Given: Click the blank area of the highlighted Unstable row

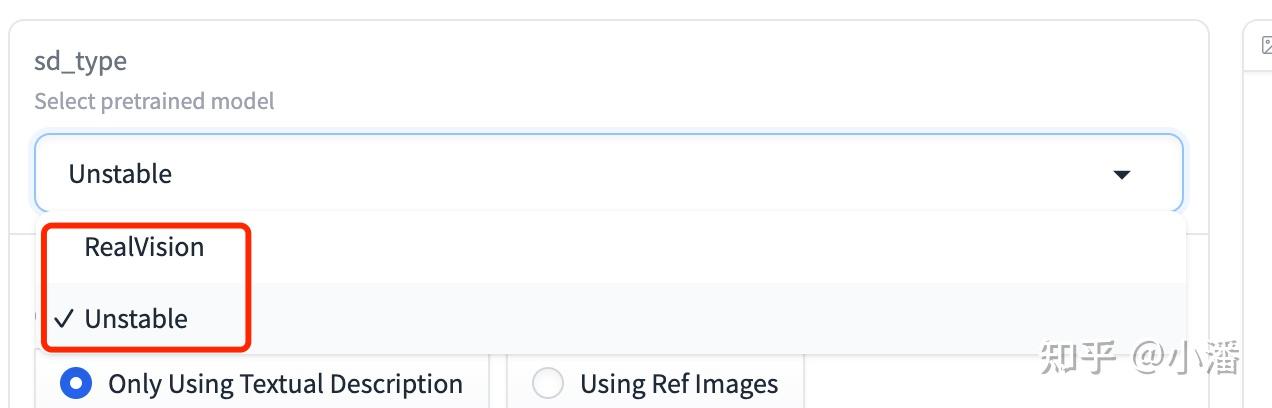Looking at the screenshot, I should pos(700,319).
